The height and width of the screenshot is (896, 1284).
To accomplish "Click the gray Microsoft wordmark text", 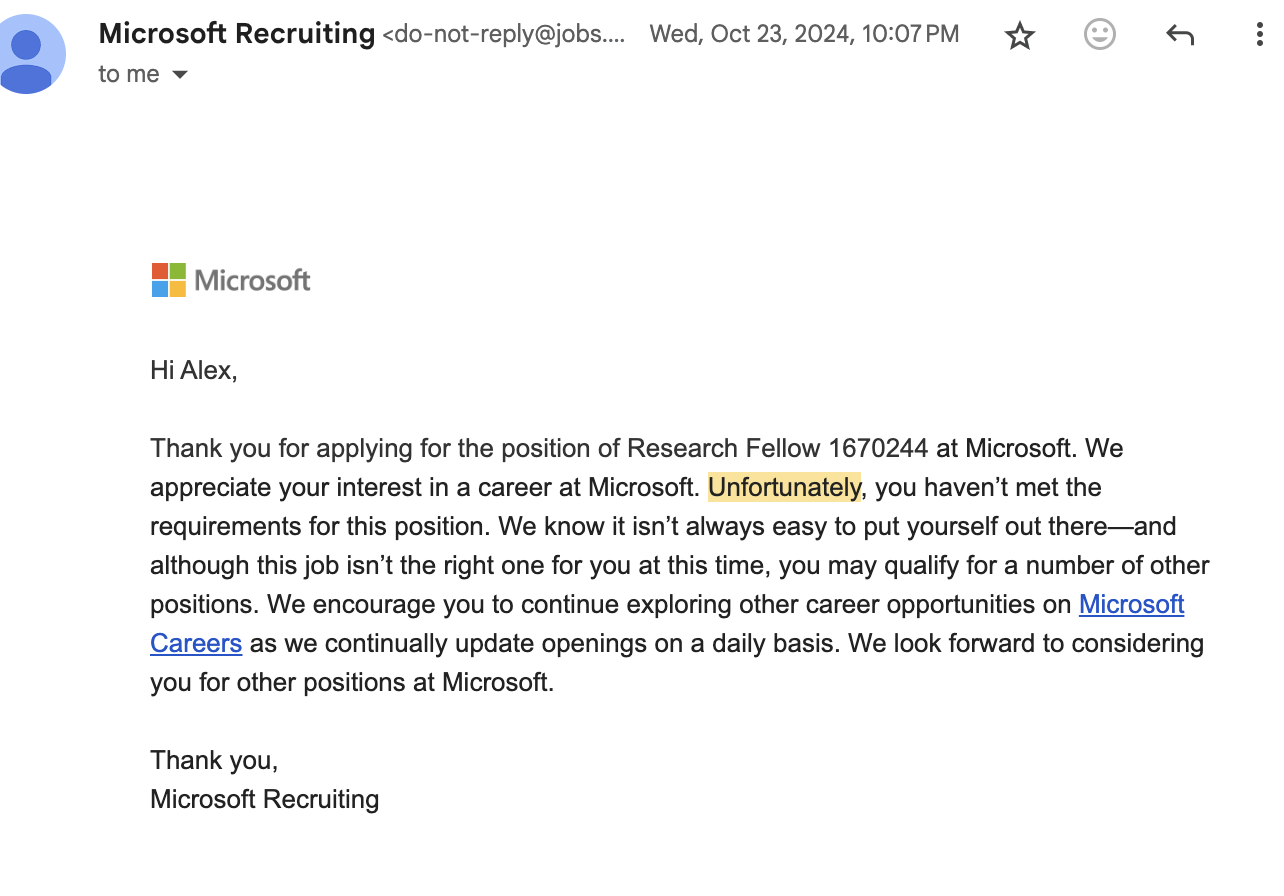I will [253, 280].
